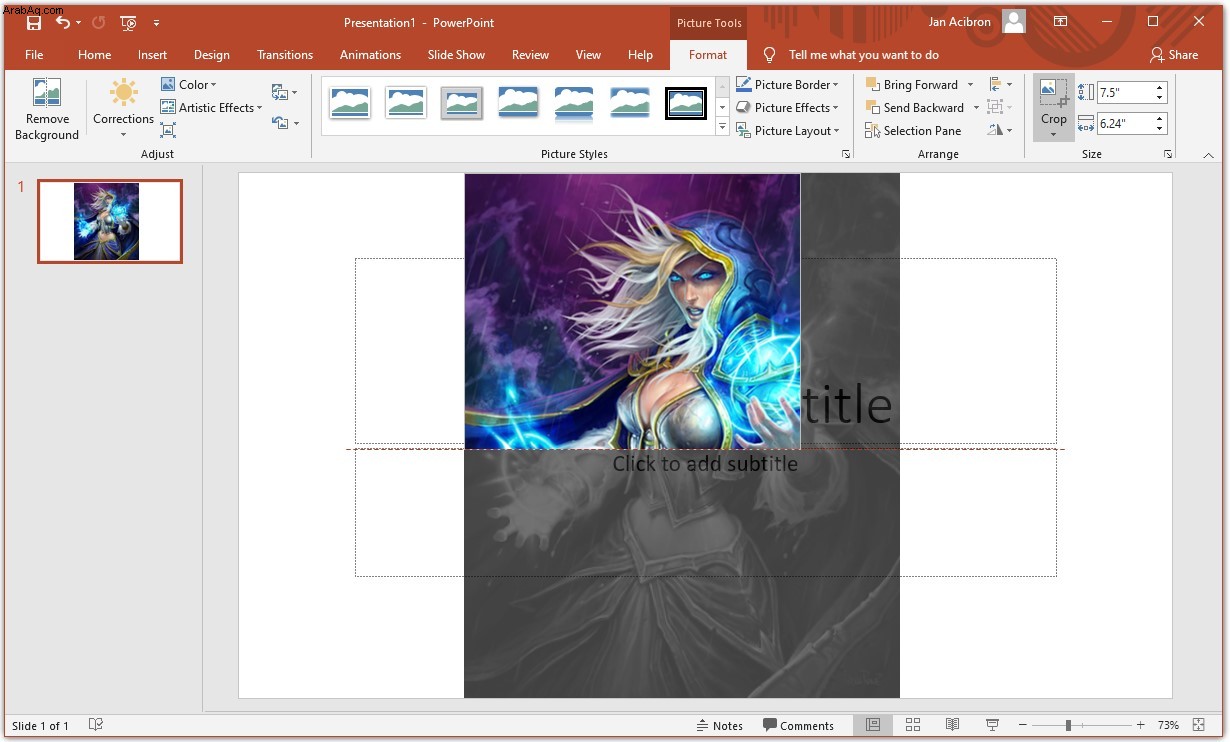Click the Redo button in title bar
The height and width of the screenshot is (742, 1230).
point(98,22)
